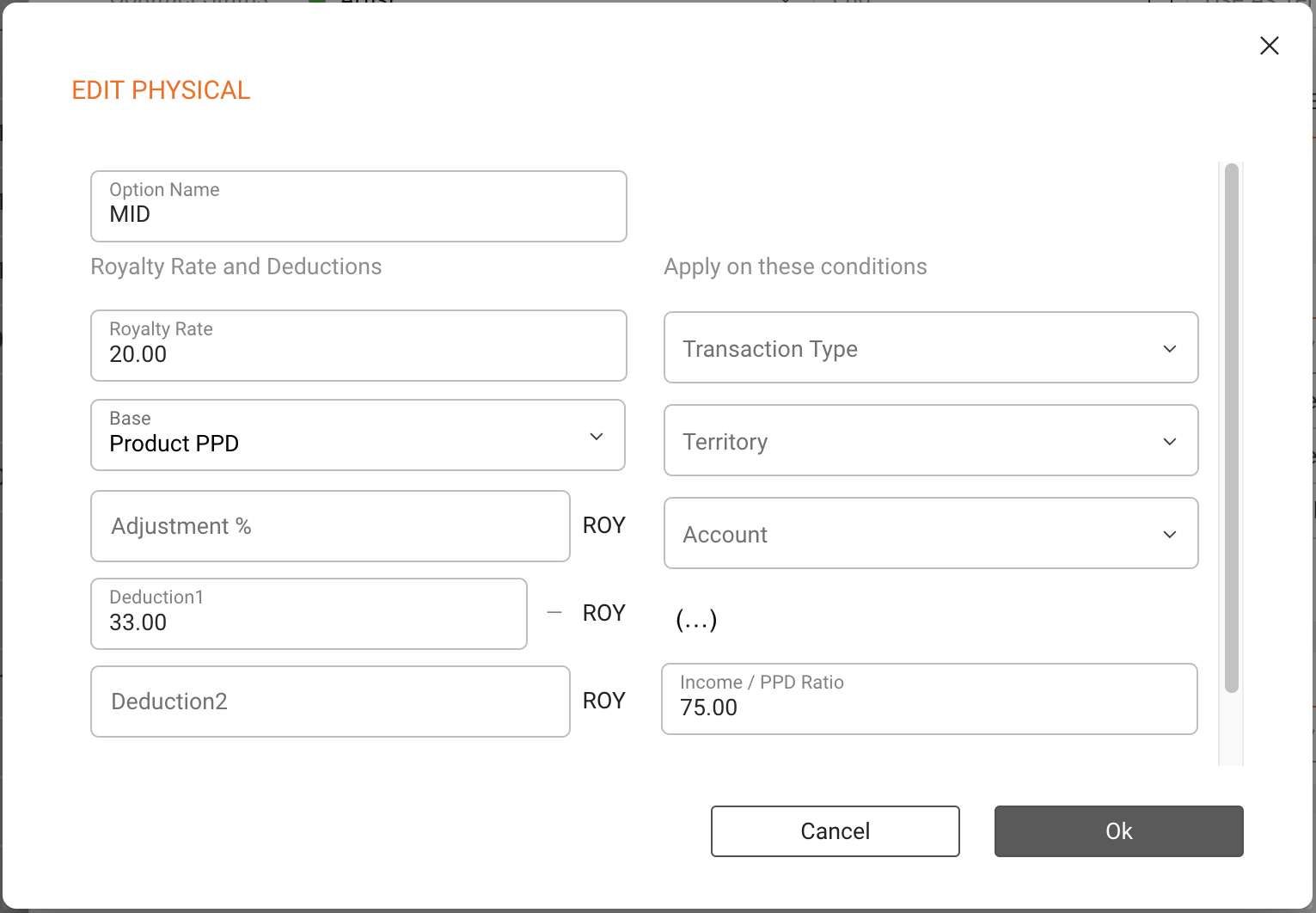
Task: Open the Territory dropdown
Action: coord(931,440)
